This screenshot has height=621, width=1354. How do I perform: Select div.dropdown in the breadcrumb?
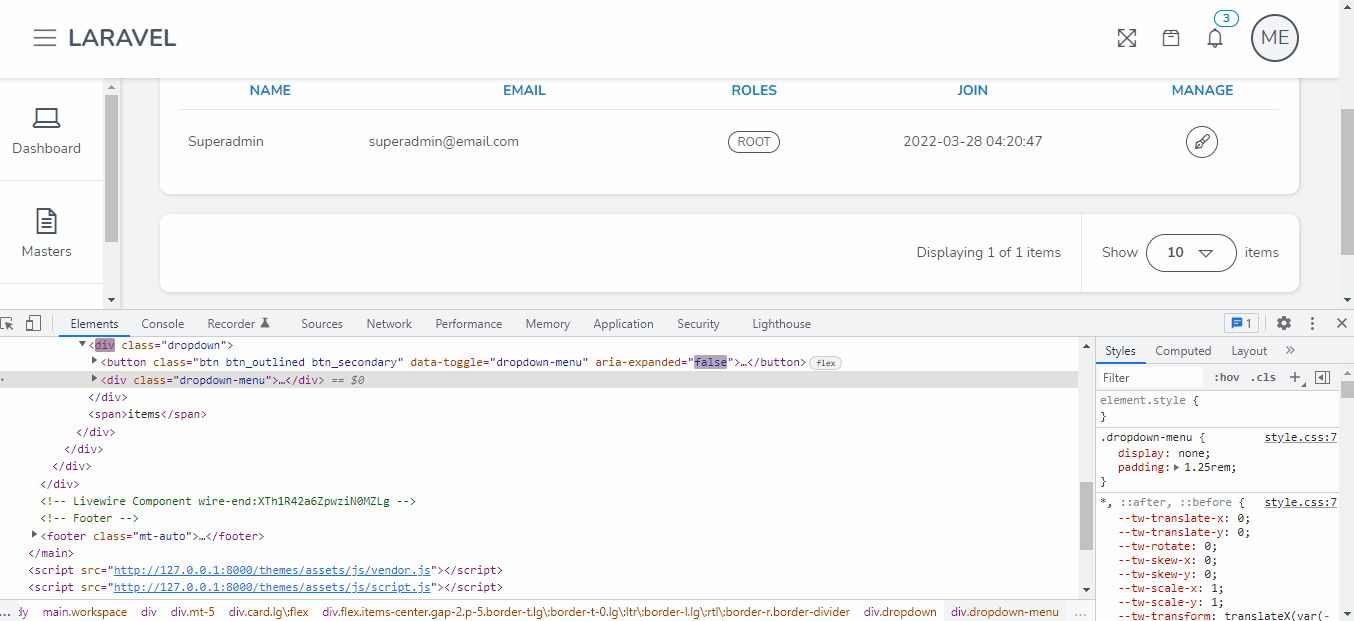(x=900, y=612)
